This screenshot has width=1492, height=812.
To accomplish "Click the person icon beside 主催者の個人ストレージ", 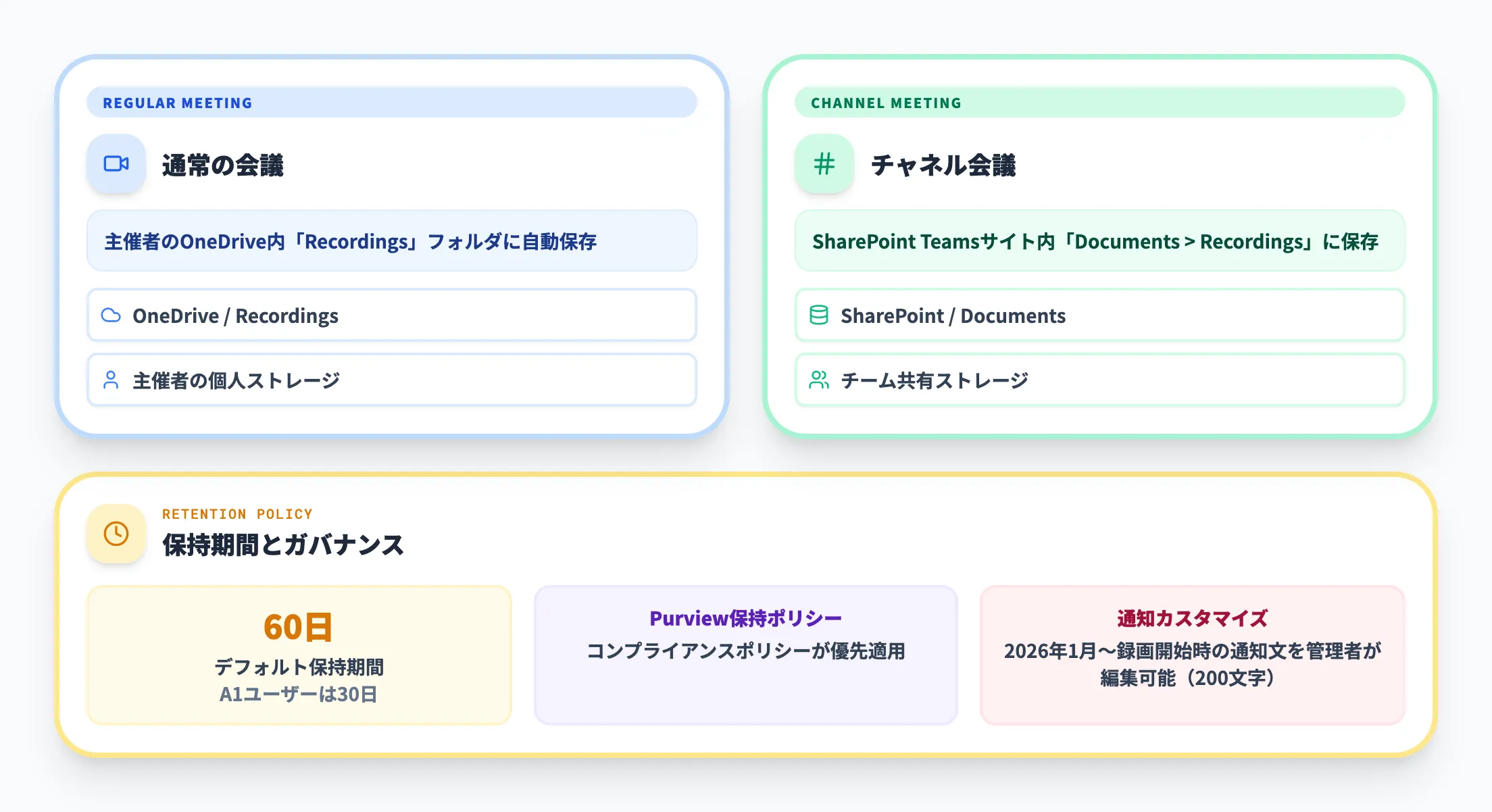I will point(112,380).
